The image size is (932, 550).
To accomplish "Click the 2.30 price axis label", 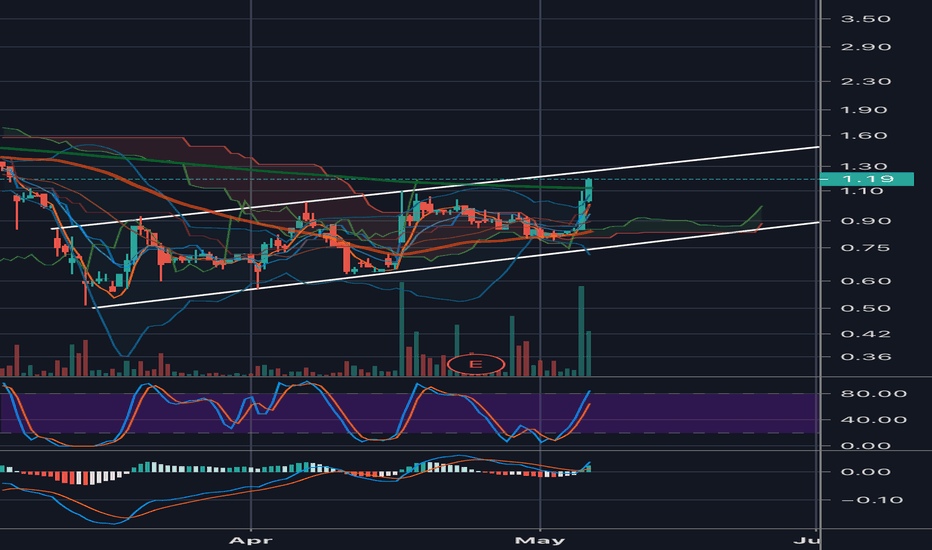I will coord(866,81).
